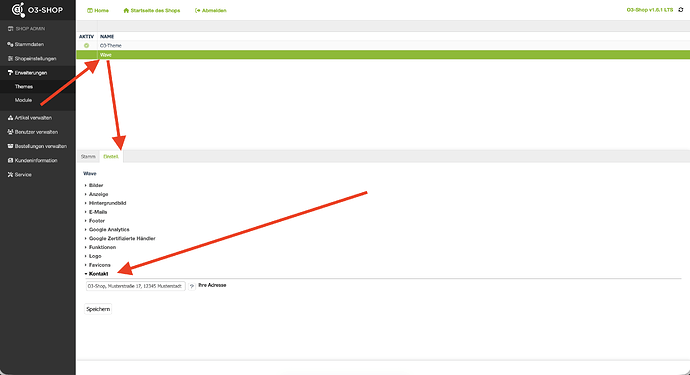Click the refresh icon beside version text
690x375 pixels.
[680, 10]
